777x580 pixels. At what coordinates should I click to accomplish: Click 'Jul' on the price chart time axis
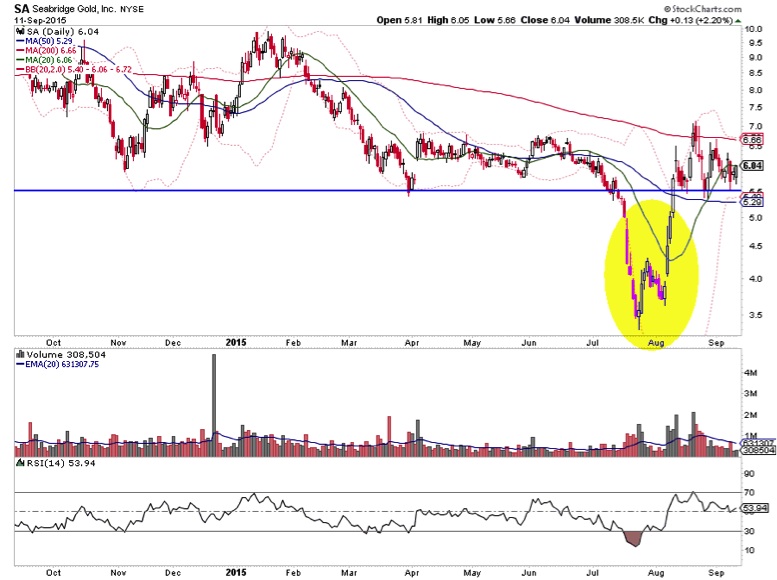tap(592, 343)
